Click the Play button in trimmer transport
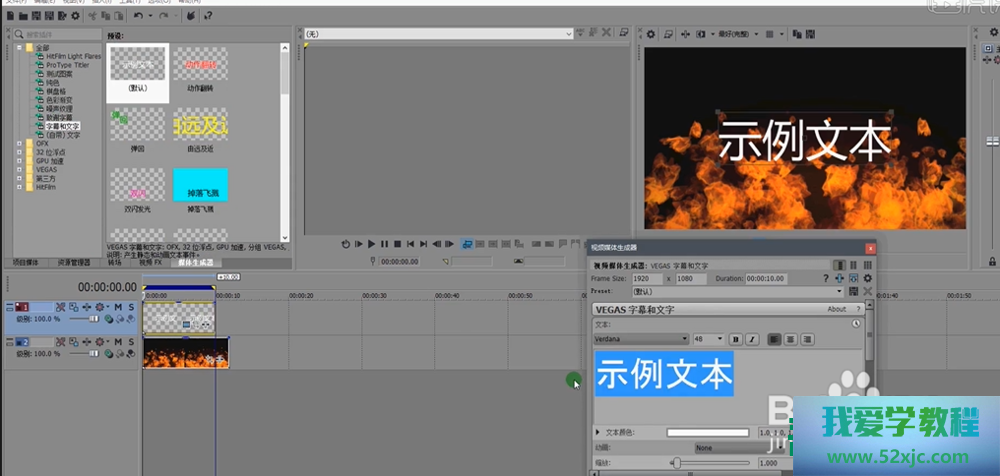Image resolution: width=1000 pixels, height=476 pixels. (x=371, y=243)
